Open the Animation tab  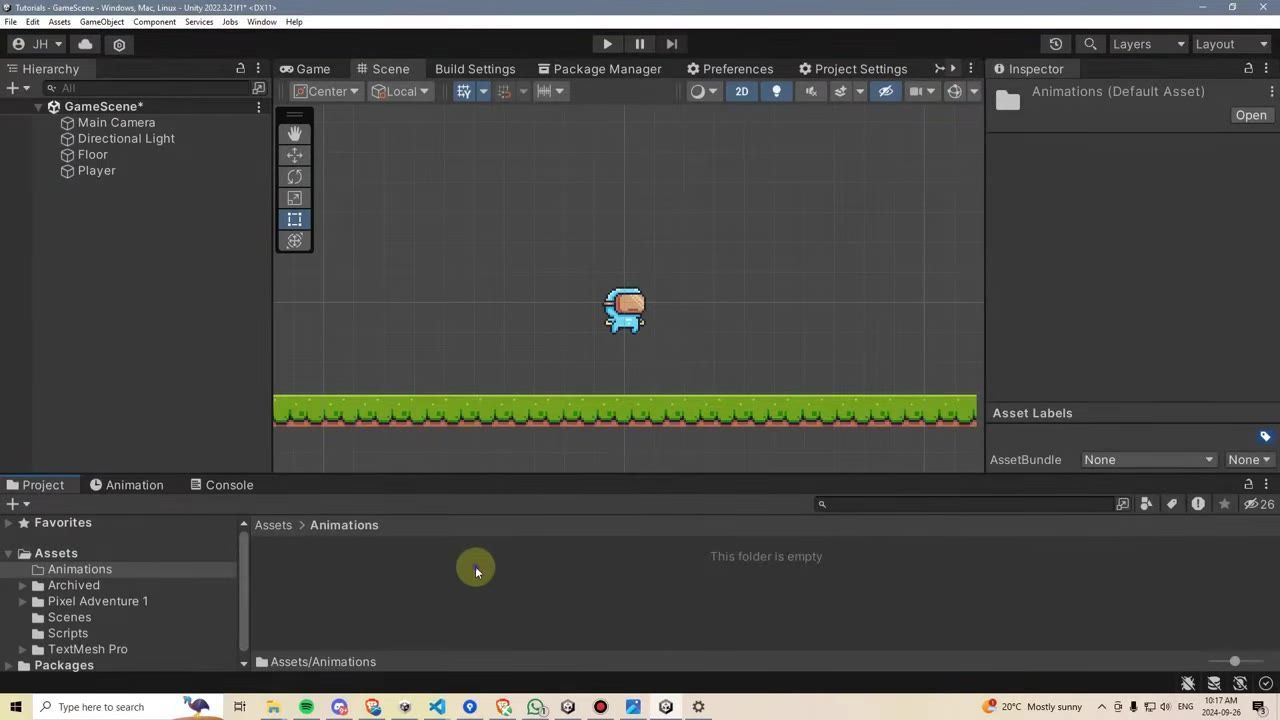(x=126, y=485)
